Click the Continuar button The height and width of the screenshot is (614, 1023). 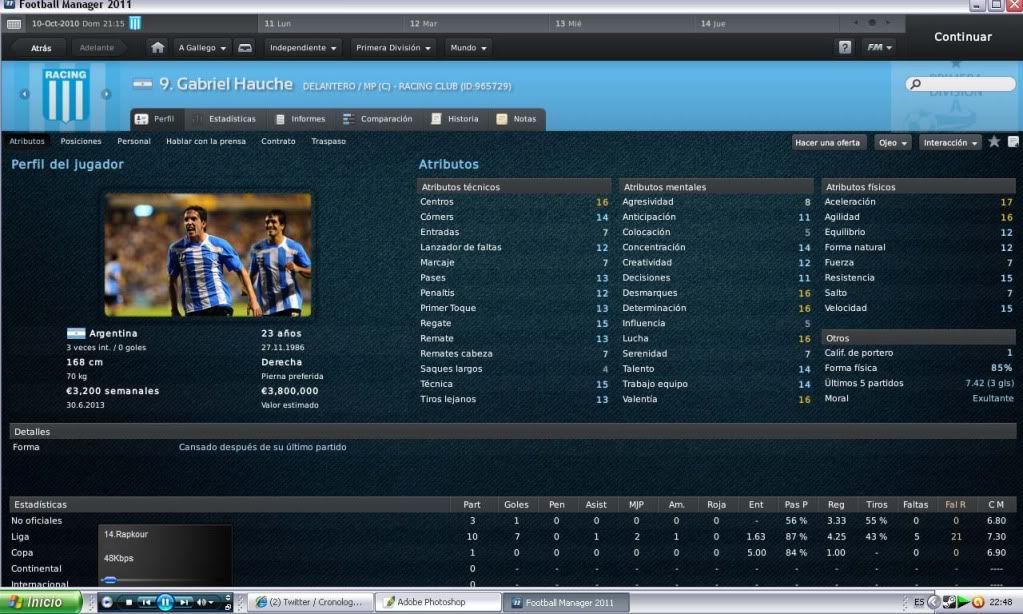pos(963,37)
